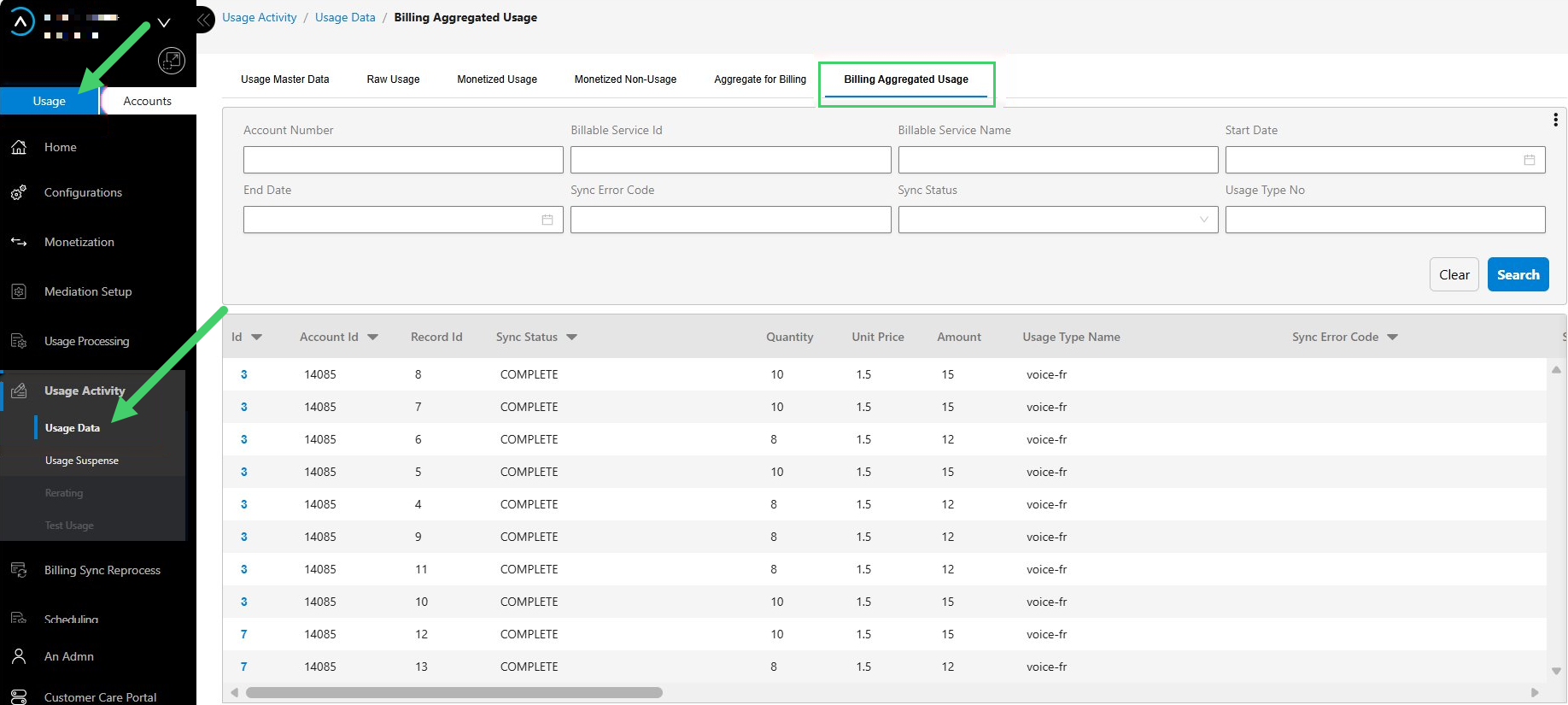Open the Start Date calendar picker
The image size is (1568, 705).
[x=1530, y=160]
